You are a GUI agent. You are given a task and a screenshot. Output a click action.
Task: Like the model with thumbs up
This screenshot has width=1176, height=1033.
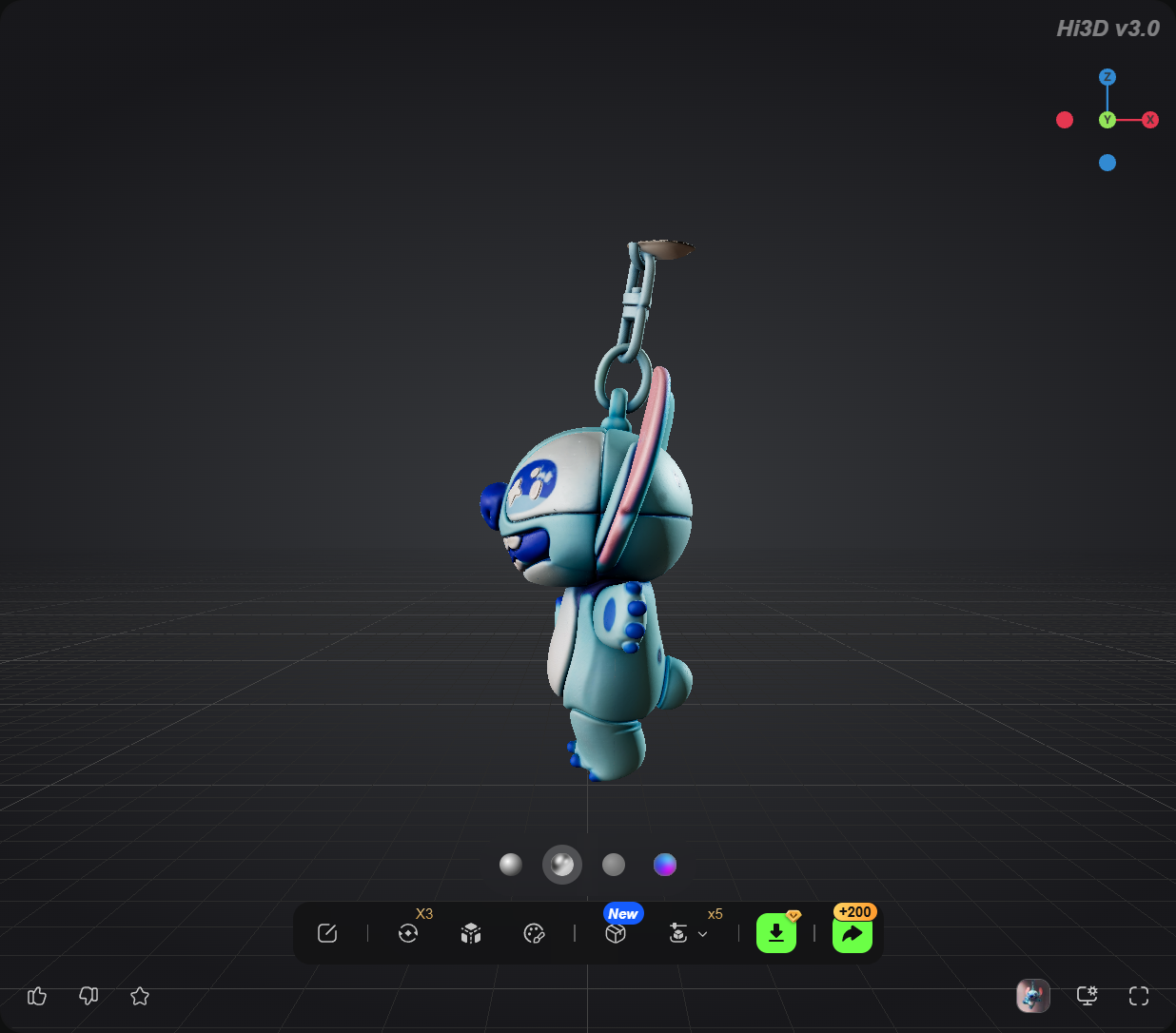pos(37,996)
